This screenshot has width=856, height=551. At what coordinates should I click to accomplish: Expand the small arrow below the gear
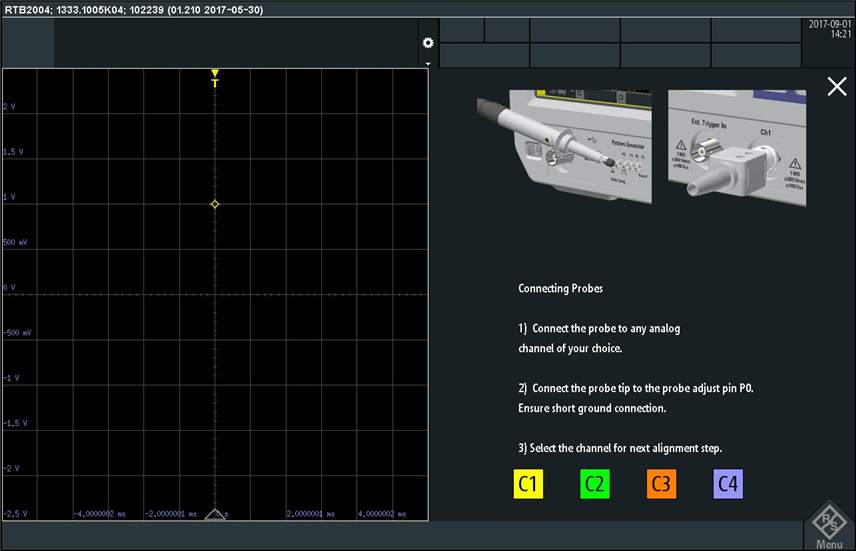coord(428,63)
